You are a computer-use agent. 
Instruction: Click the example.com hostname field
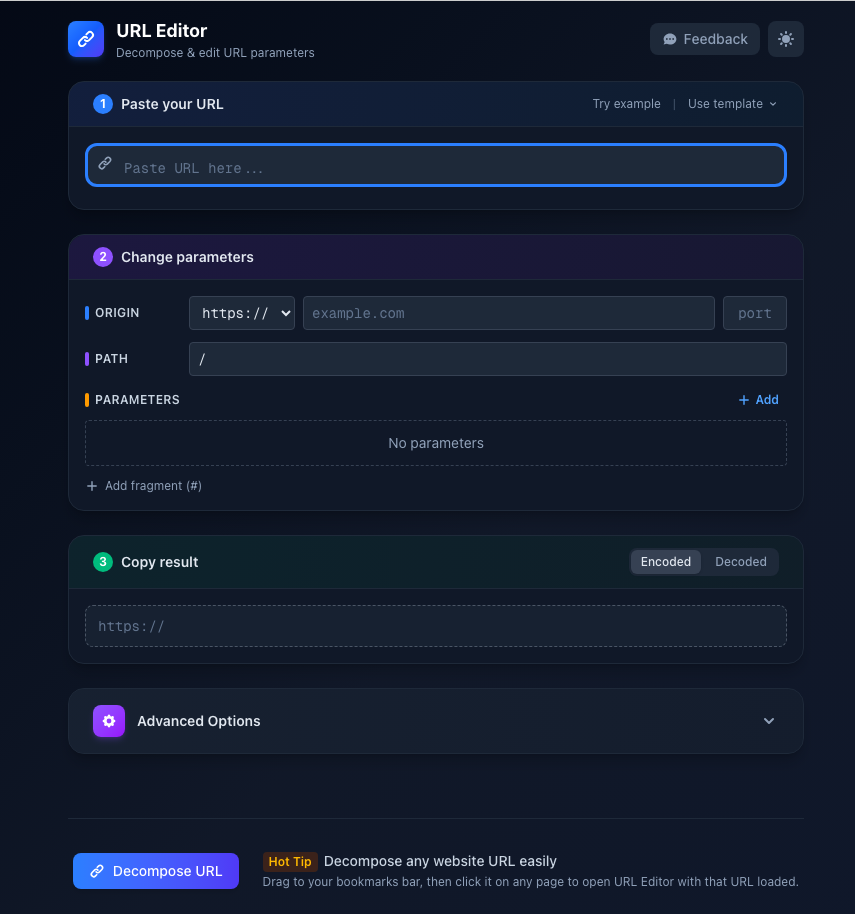(508, 313)
